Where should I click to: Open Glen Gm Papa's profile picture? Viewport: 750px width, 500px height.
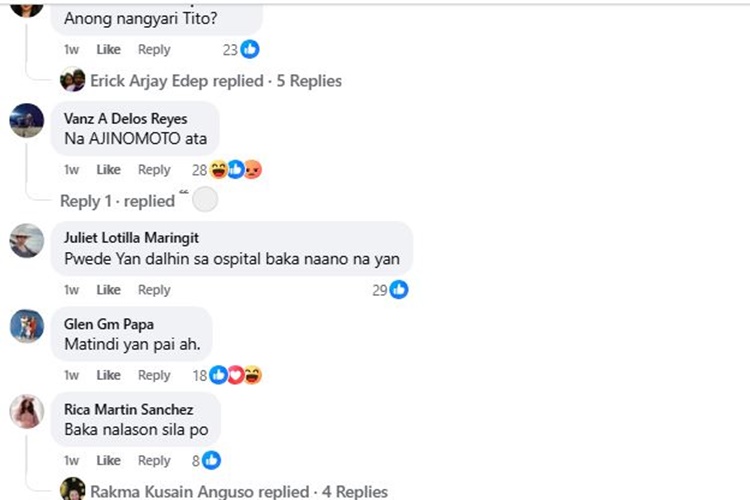click(x=27, y=325)
